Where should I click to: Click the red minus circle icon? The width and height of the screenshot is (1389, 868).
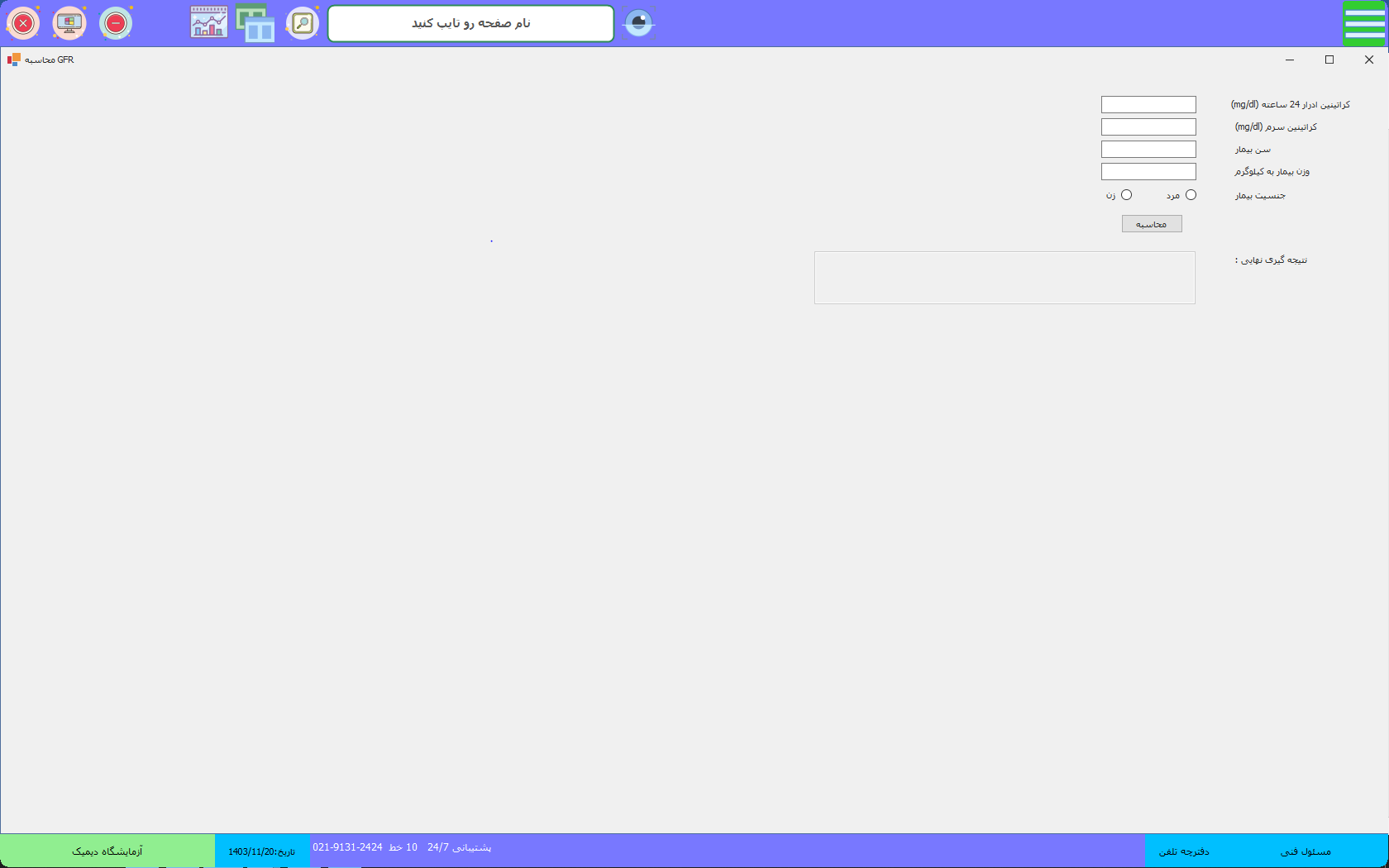(116, 23)
